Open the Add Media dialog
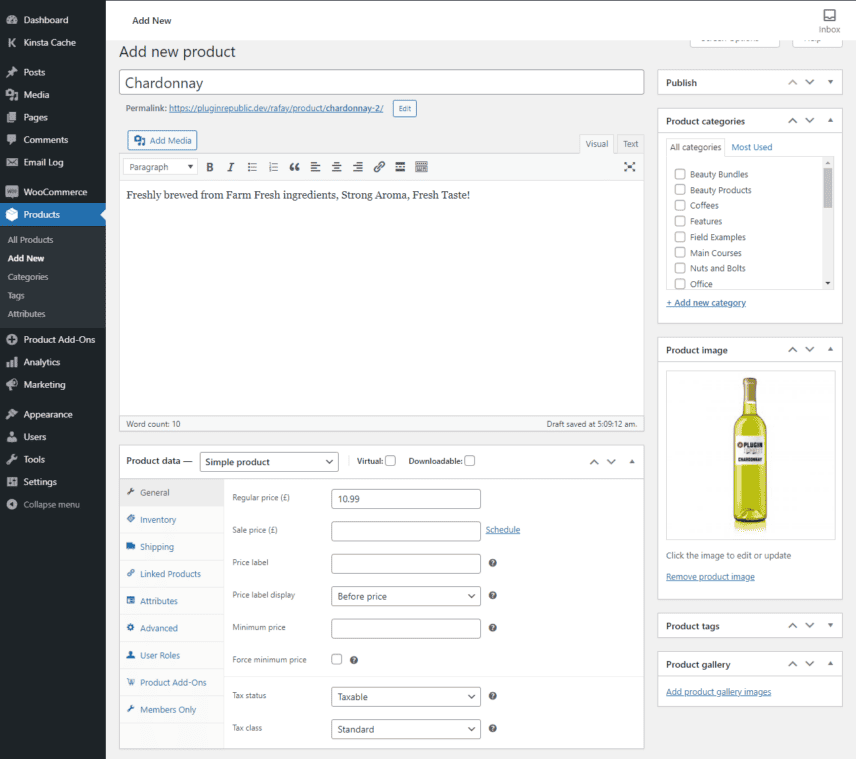 (161, 140)
